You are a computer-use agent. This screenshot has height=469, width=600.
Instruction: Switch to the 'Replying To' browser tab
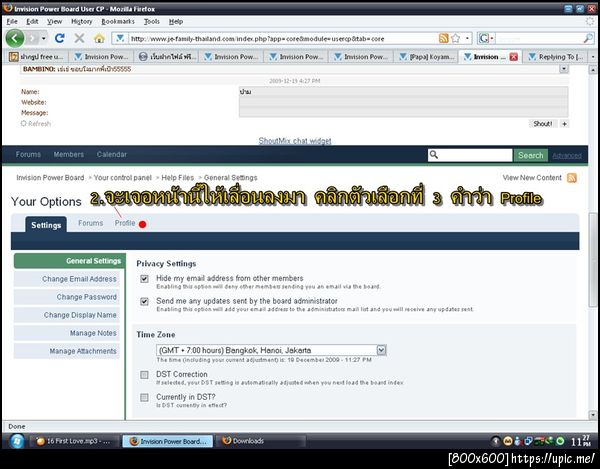click(556, 57)
